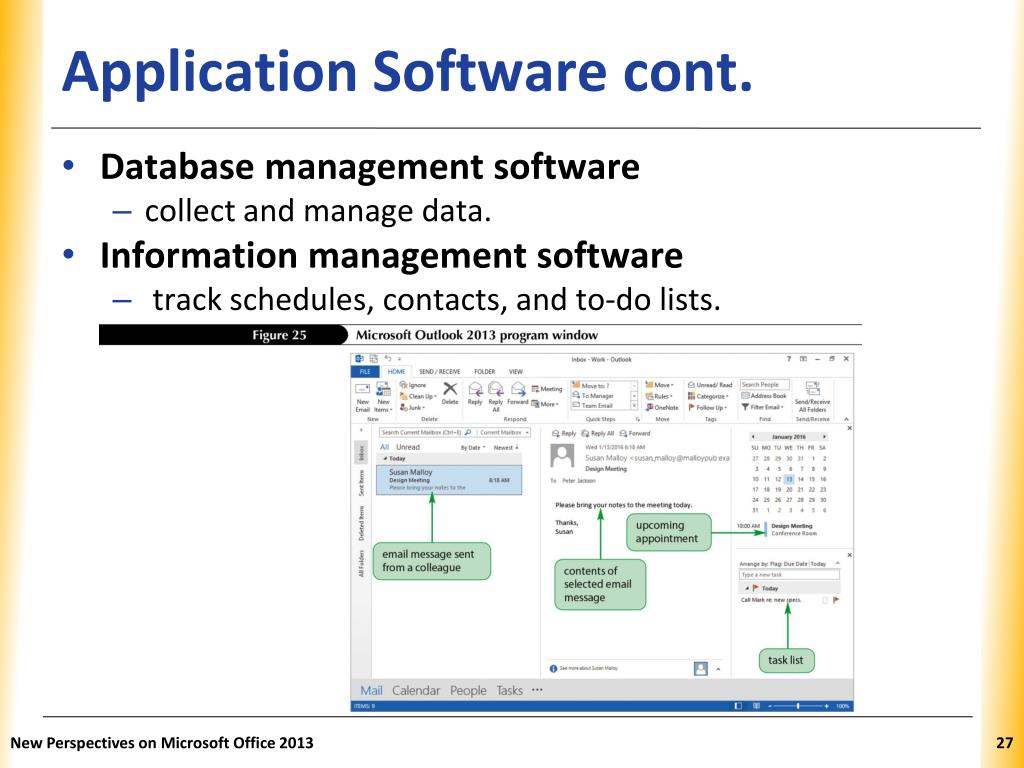Open the Clean Up dropdown
The height and width of the screenshot is (768, 1024).
(418, 396)
